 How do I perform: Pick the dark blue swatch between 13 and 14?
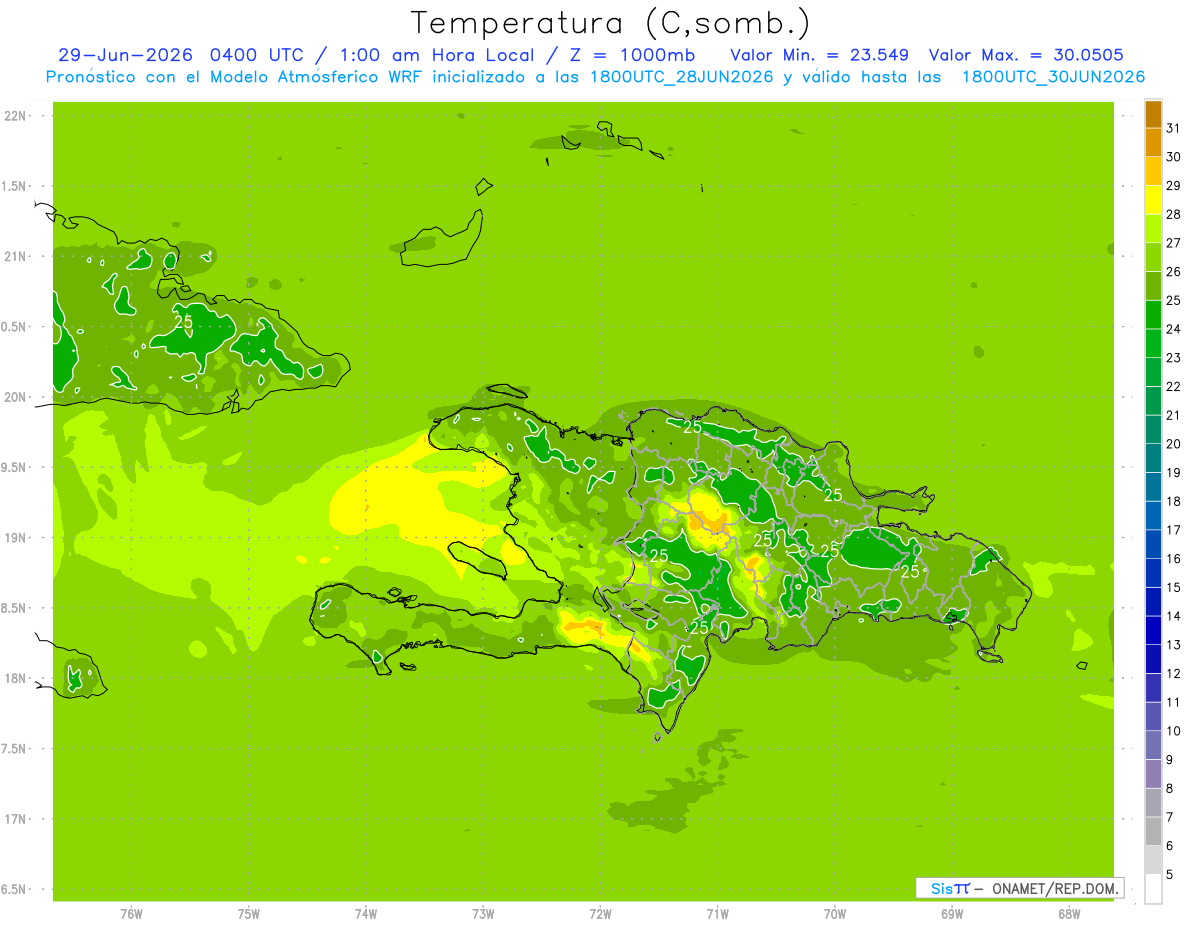[x=1153, y=631]
